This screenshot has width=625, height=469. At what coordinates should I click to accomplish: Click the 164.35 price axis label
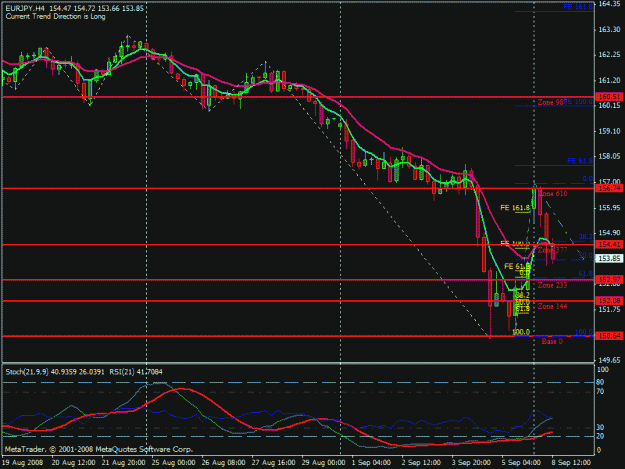[609, 4]
